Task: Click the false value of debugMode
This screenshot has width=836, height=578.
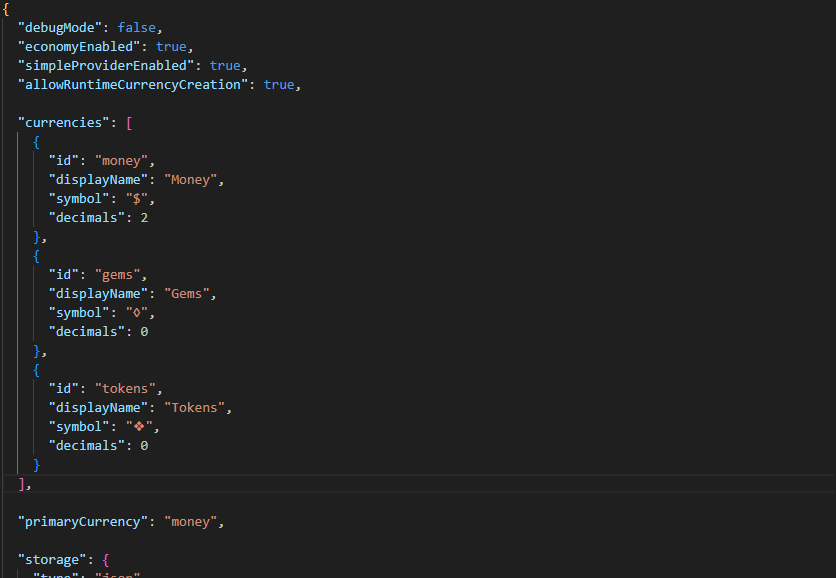Action: [137, 28]
